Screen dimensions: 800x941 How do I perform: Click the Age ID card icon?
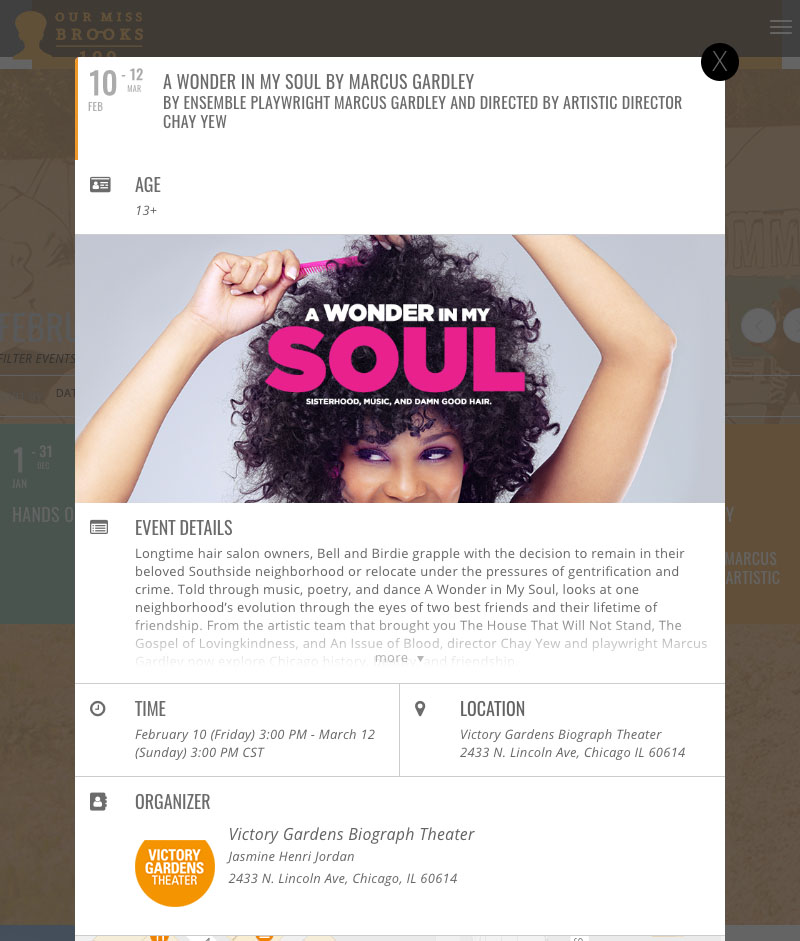point(100,184)
